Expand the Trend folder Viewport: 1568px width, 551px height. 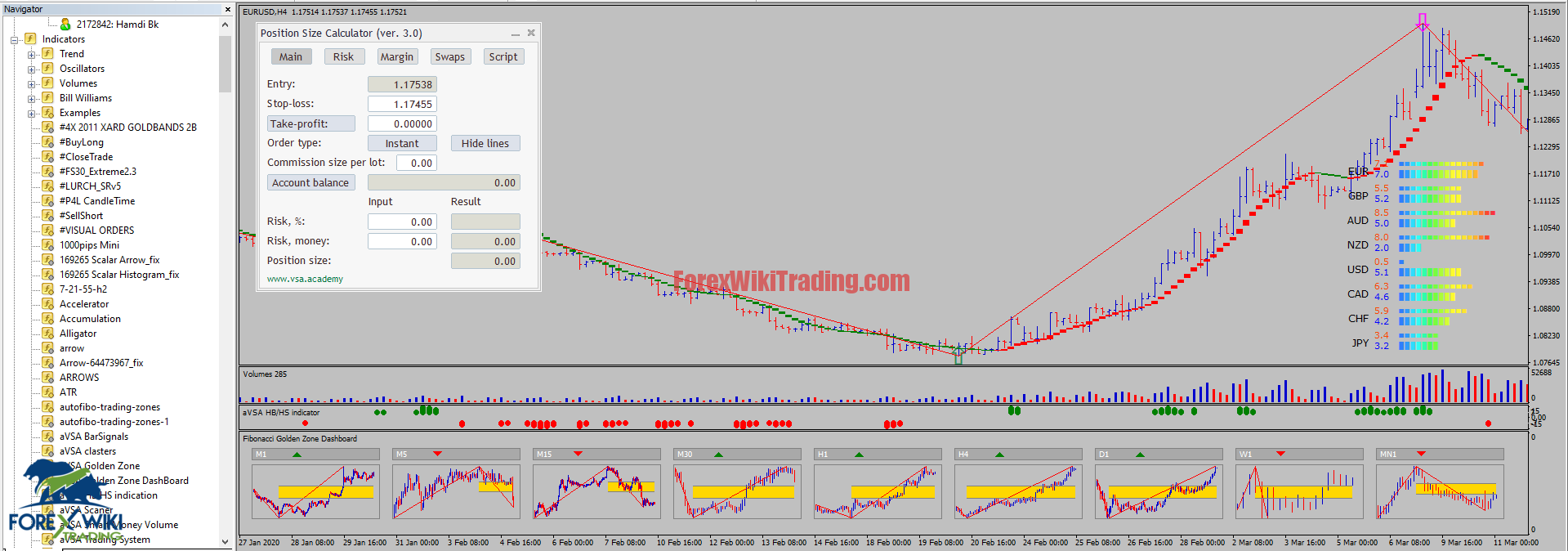point(31,54)
